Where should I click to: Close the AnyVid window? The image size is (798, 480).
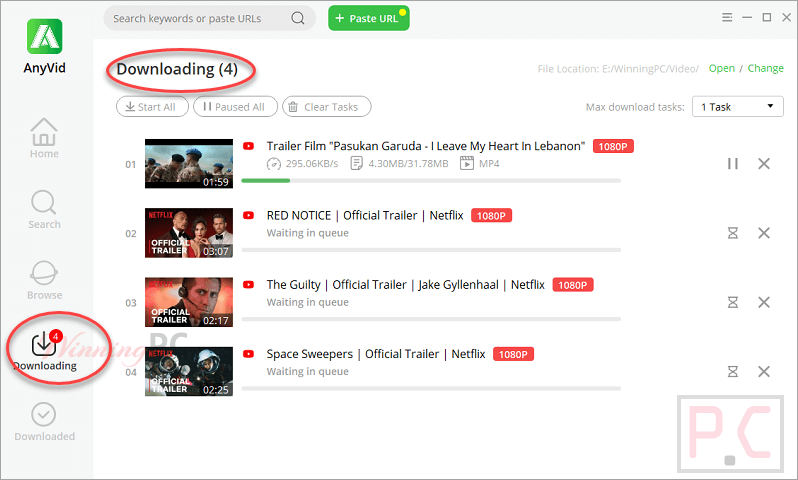[x=786, y=17]
